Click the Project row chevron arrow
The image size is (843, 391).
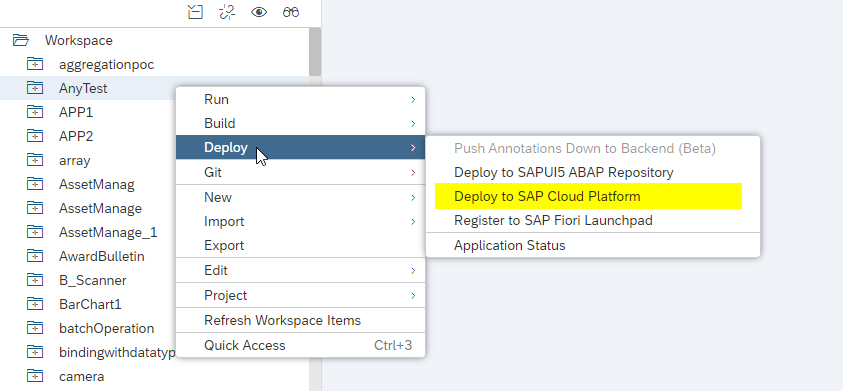(413, 295)
